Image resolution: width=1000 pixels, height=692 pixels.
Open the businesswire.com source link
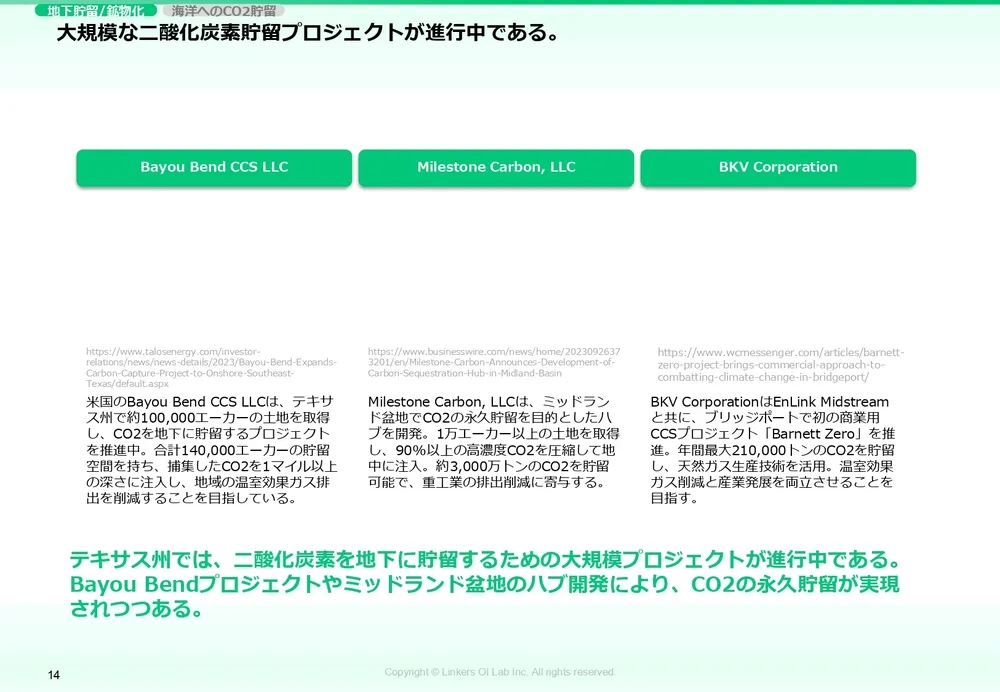[x=494, y=362]
